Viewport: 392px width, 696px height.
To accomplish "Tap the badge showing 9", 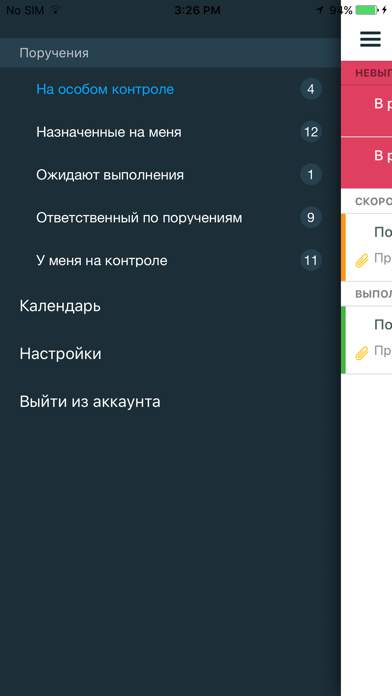I will 311,218.
